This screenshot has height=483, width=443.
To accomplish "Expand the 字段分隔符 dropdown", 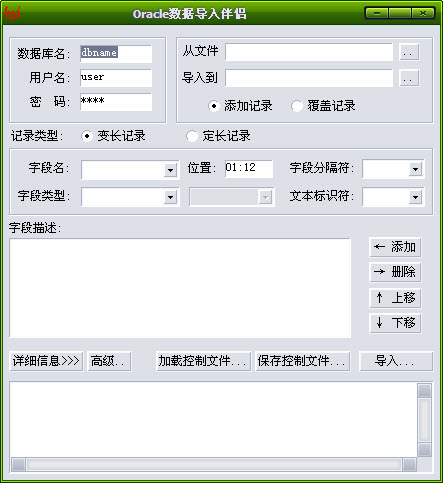I will [x=415, y=169].
